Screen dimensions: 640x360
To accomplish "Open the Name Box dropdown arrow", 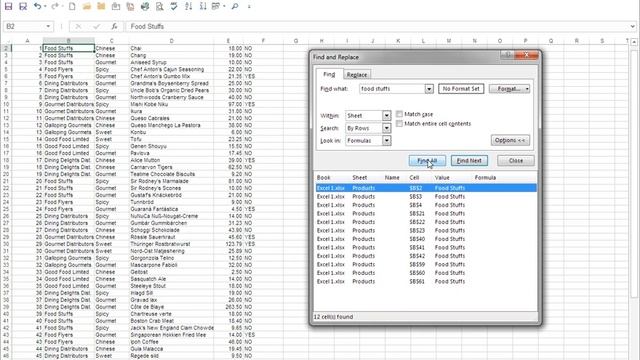I will (48, 27).
